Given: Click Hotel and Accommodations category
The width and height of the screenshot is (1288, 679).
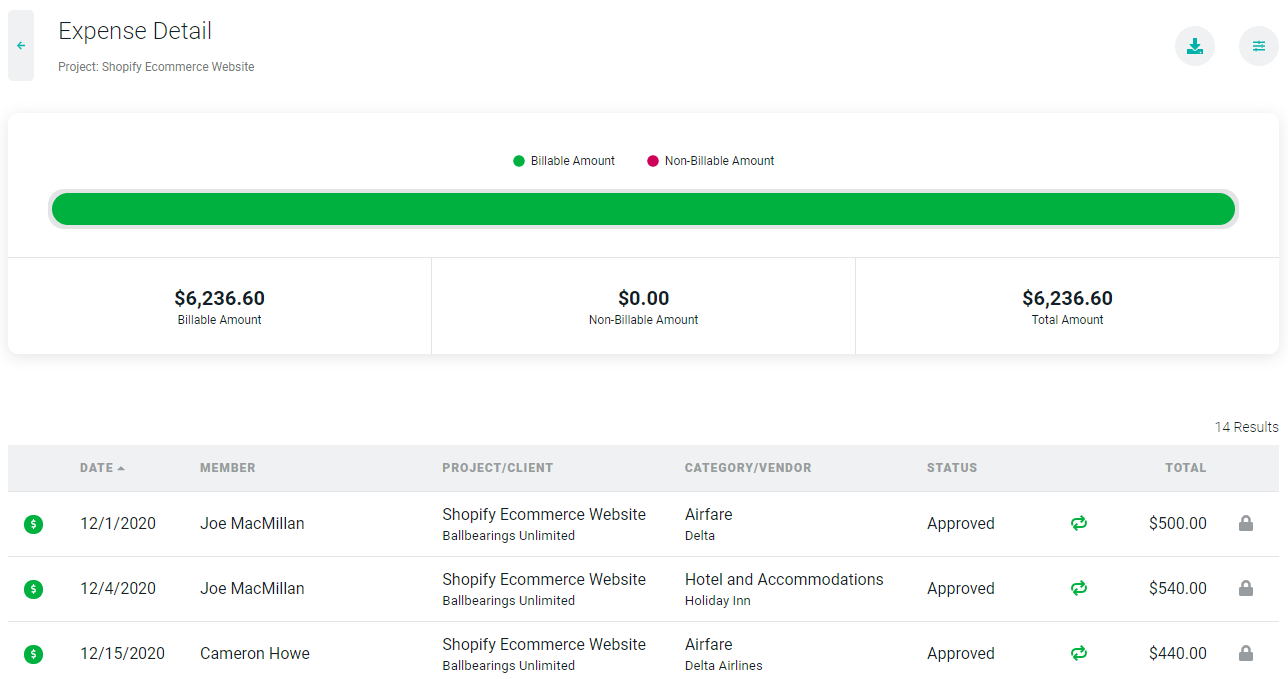Looking at the screenshot, I should [784, 579].
